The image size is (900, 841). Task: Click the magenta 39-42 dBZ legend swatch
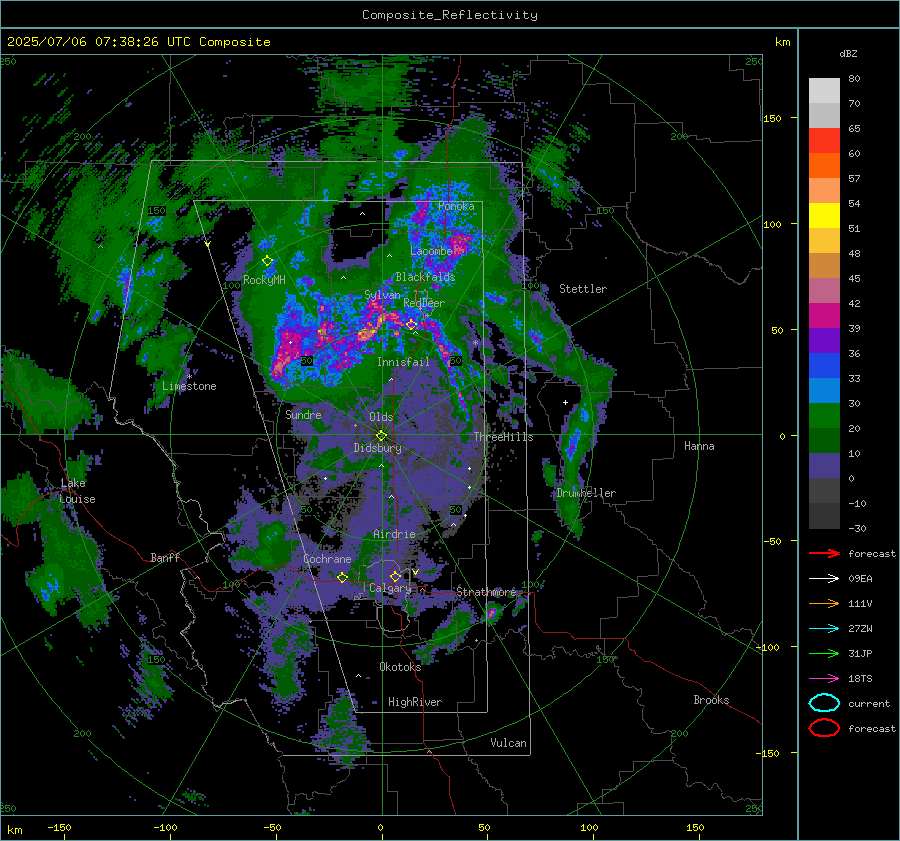(x=824, y=315)
